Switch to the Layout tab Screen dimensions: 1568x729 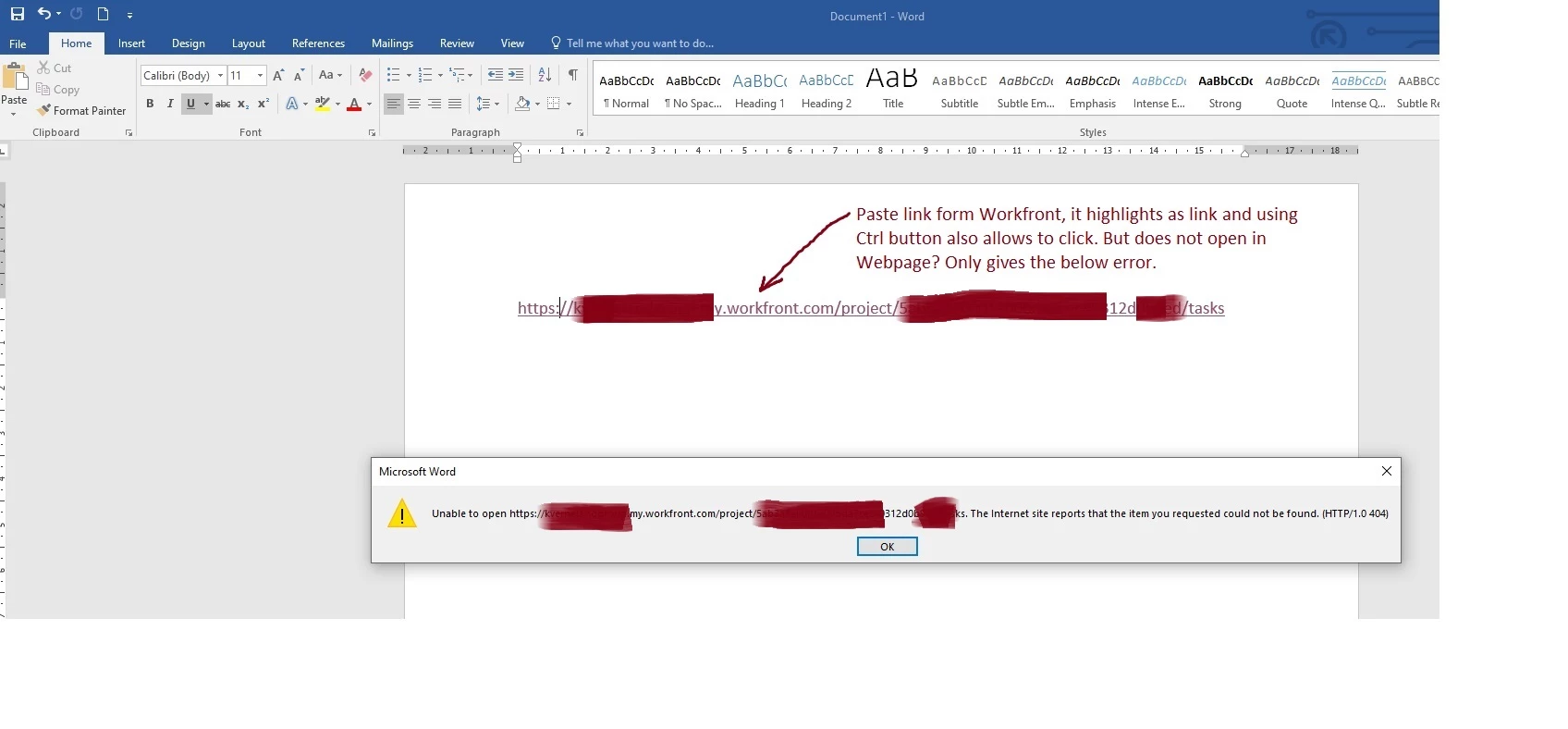(249, 43)
